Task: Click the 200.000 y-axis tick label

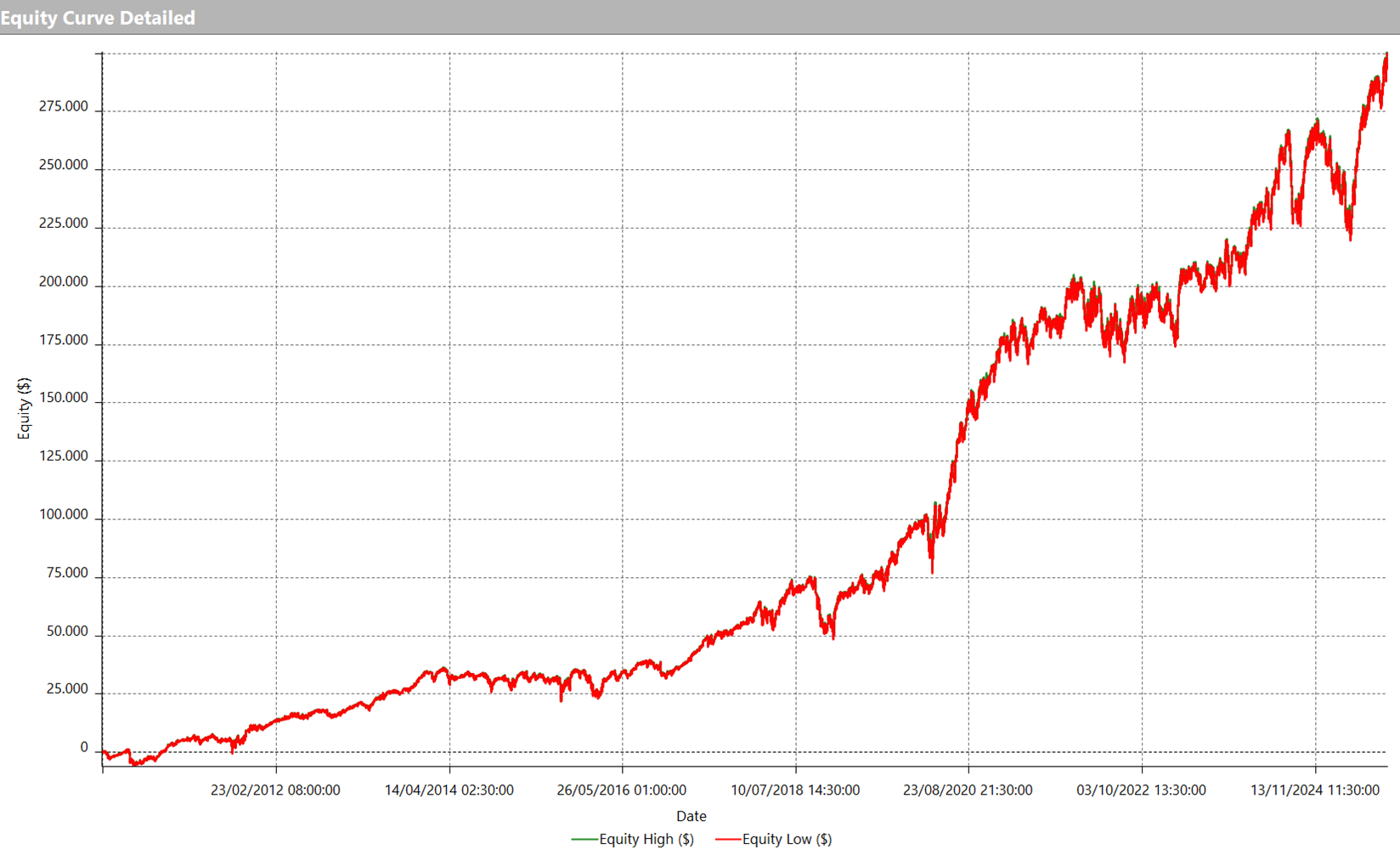Action: (63, 281)
